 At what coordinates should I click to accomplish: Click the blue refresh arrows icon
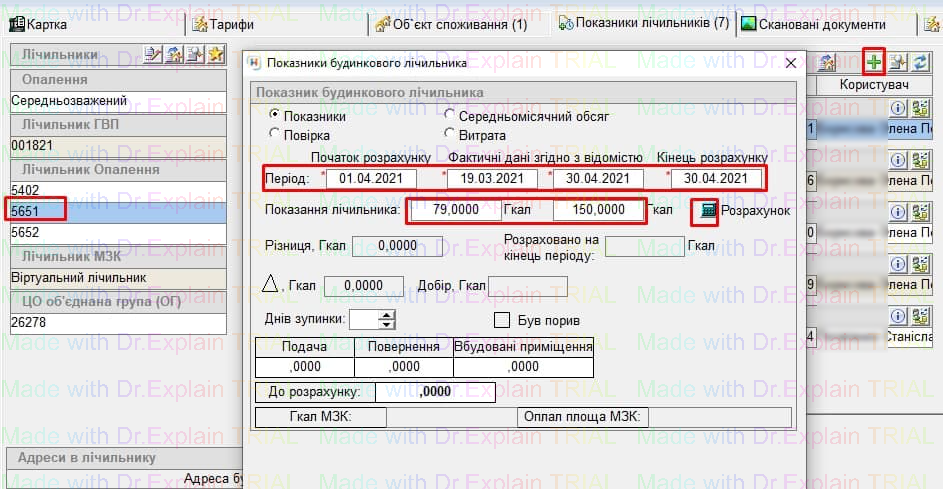click(x=920, y=63)
